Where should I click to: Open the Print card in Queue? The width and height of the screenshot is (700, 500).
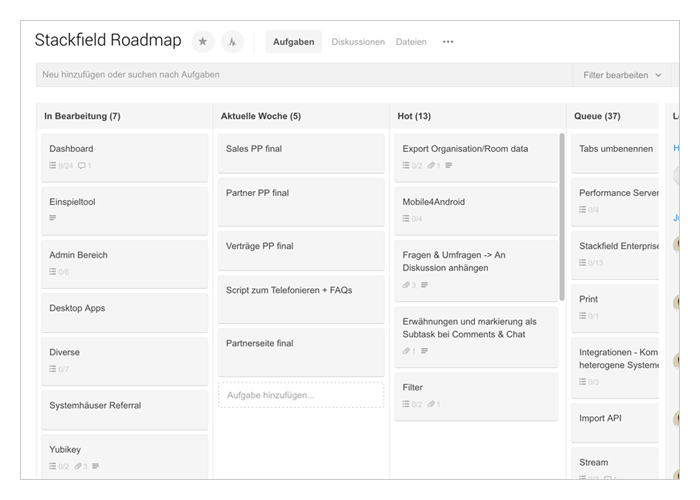coord(615,308)
